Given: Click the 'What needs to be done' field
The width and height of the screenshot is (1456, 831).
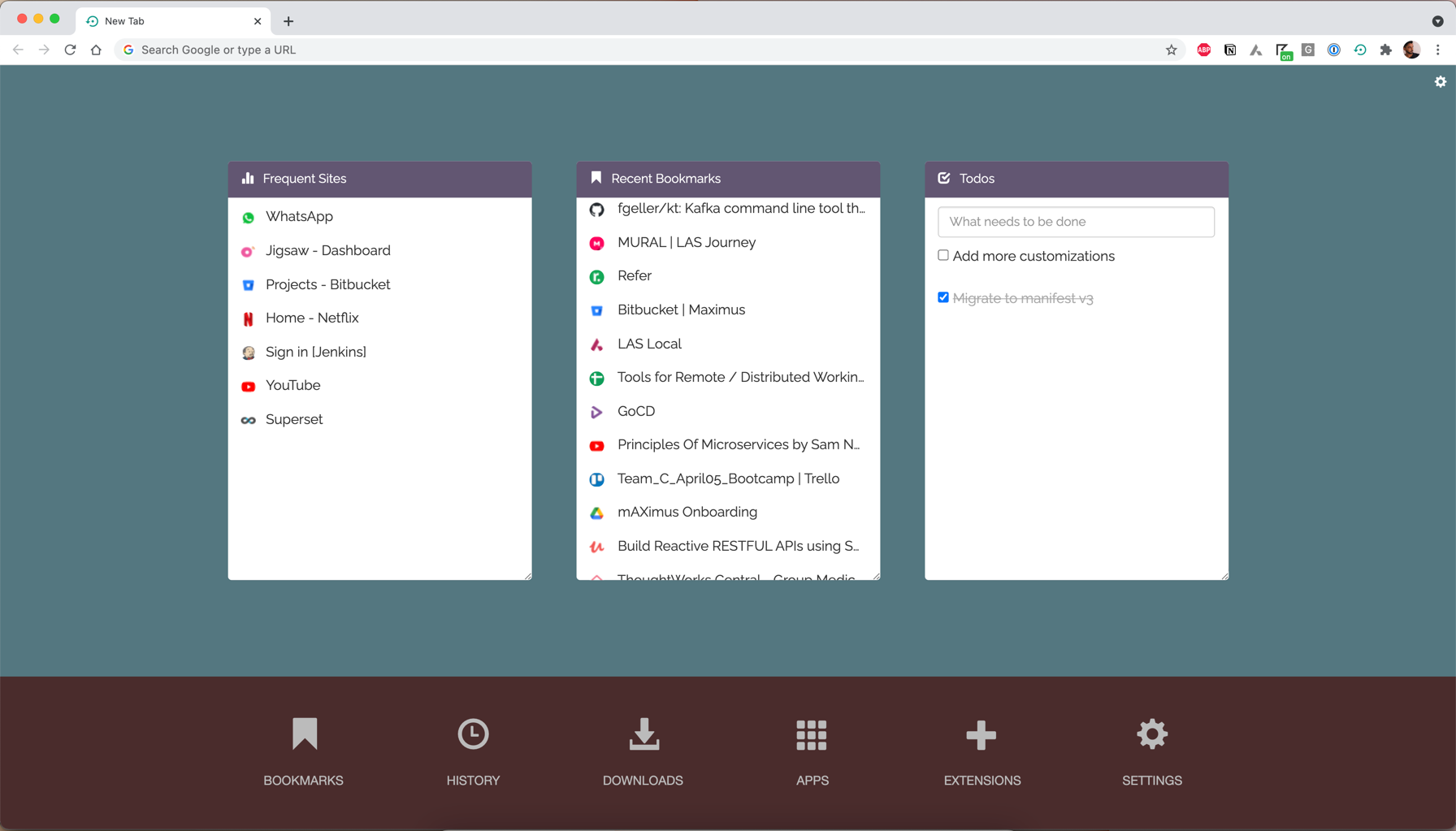Looking at the screenshot, I should click(1076, 222).
